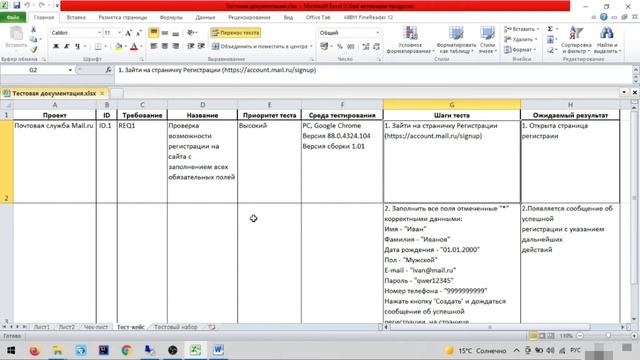
Task: Click the horizontal scrollbar of the sheet
Action: tap(490, 327)
